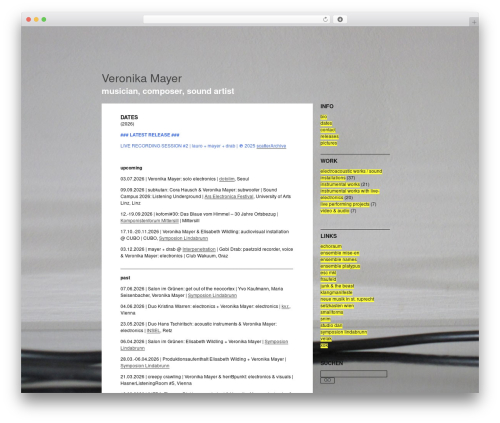The image size is (500, 423).
Task: Follow the symposion lindabrunn sidebar link
Action: tap(344, 332)
